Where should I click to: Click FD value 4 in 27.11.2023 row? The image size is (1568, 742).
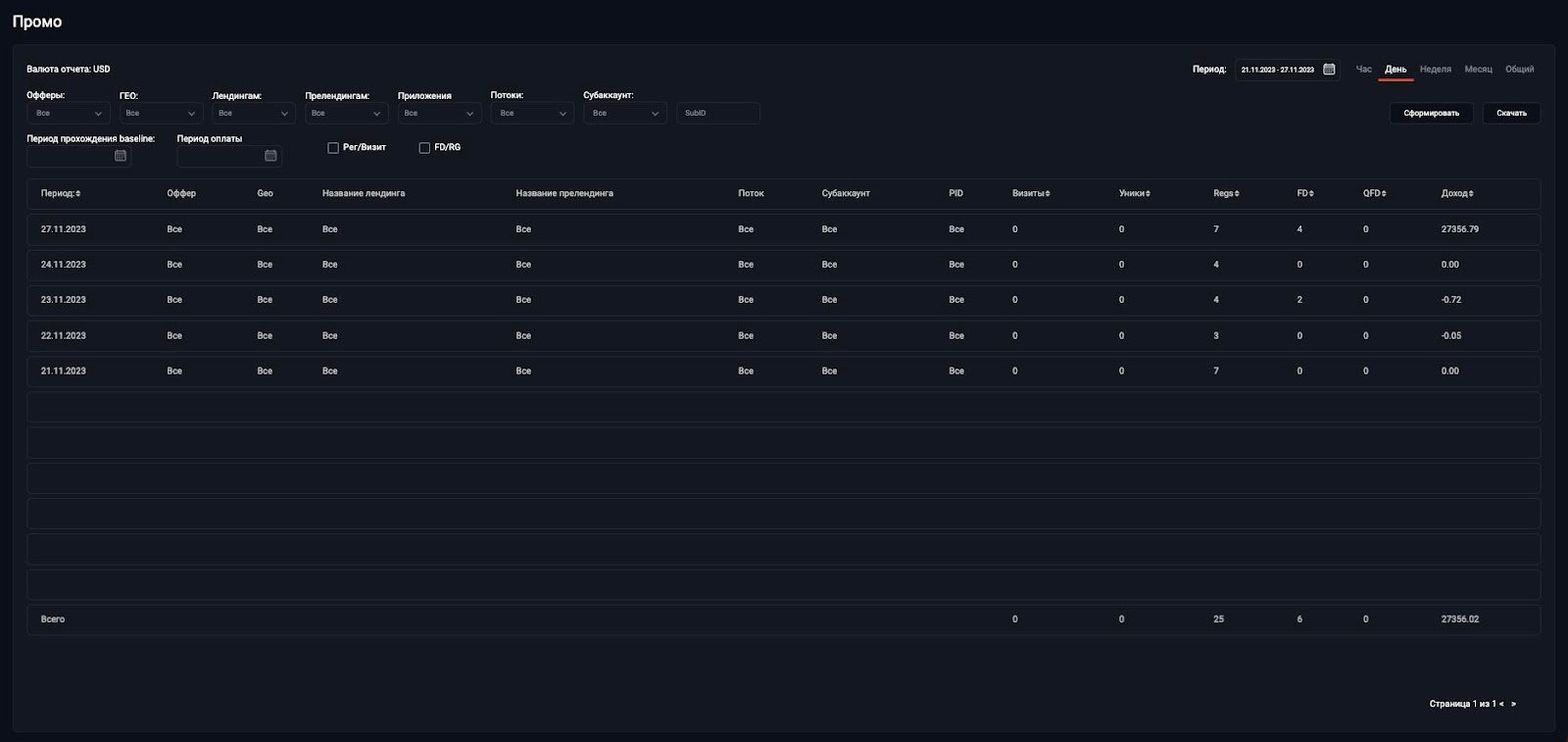1299,229
